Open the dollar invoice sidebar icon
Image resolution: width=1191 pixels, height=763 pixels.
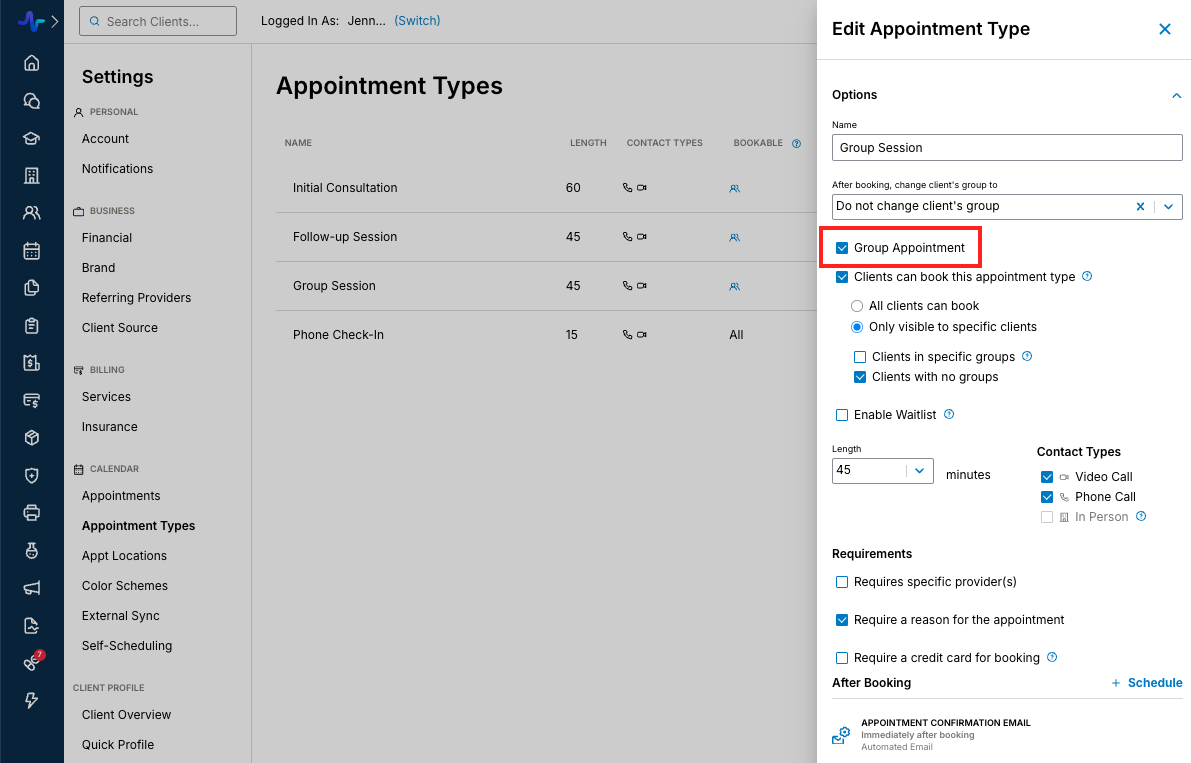point(31,363)
